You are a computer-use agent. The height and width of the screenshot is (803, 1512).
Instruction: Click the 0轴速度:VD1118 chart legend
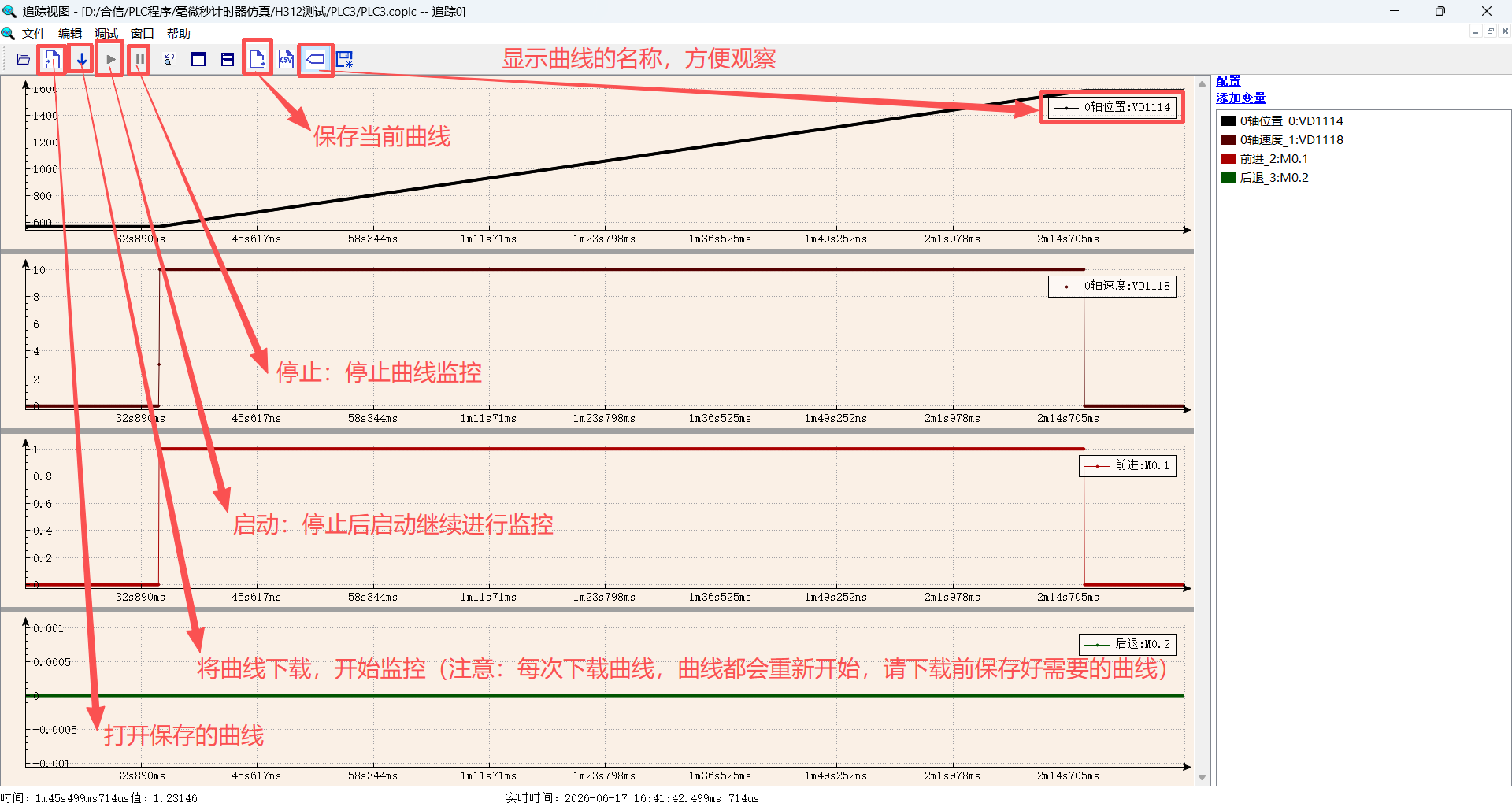(x=1112, y=286)
